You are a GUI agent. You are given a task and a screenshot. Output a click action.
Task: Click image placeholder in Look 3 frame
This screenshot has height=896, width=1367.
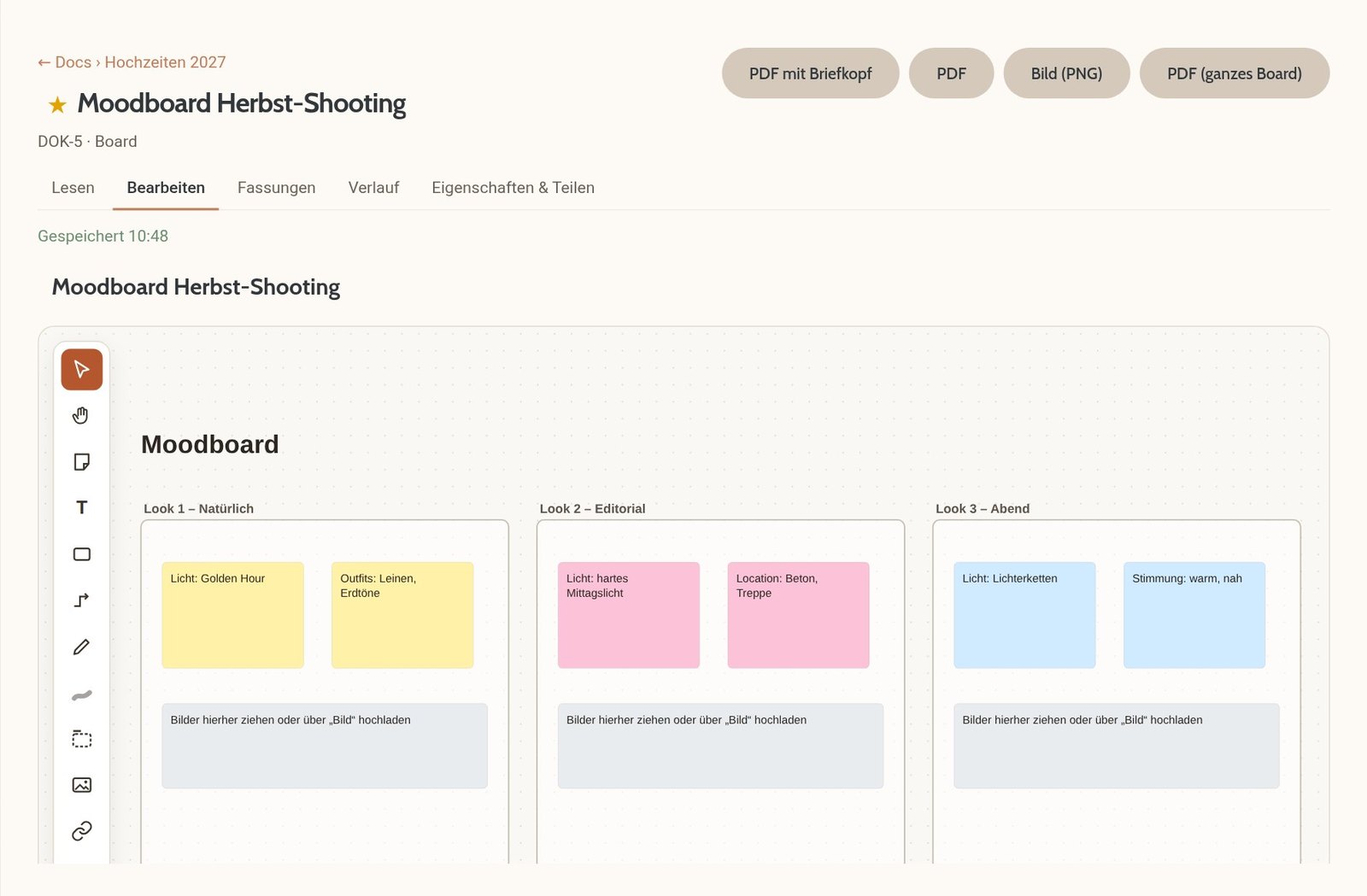(x=1117, y=746)
